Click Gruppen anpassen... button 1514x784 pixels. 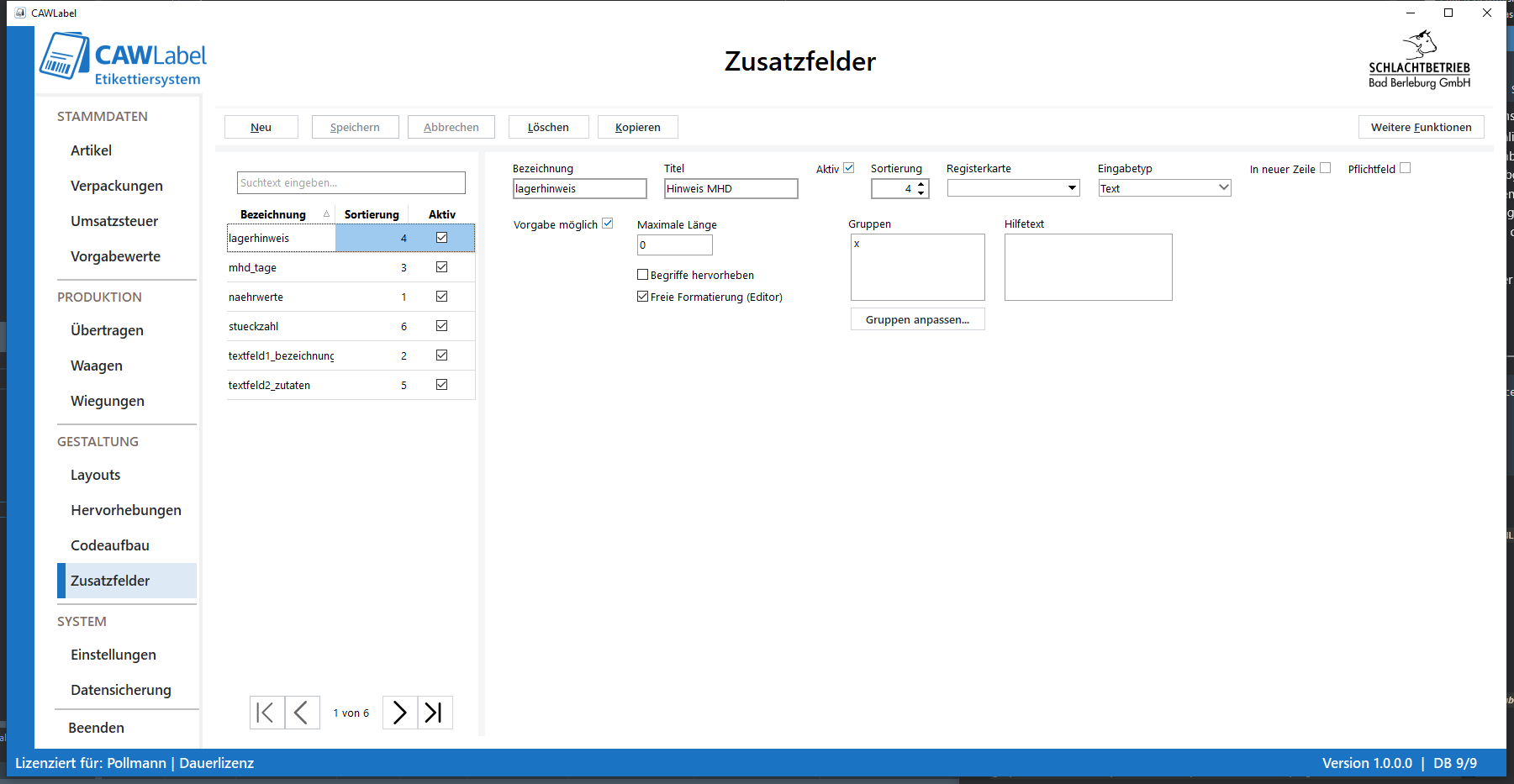tap(917, 319)
